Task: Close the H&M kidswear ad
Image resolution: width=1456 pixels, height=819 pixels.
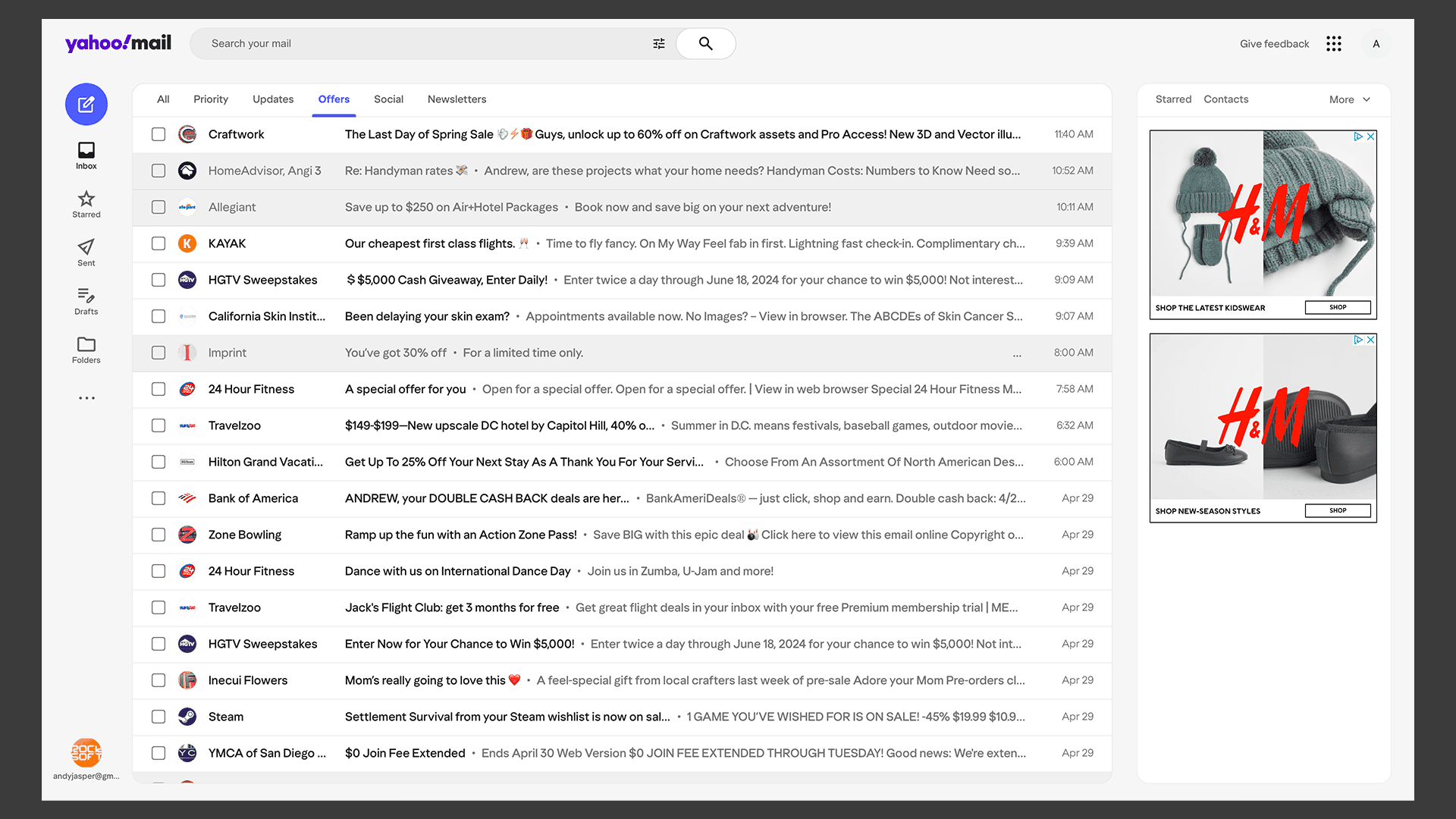Action: pos(1370,136)
